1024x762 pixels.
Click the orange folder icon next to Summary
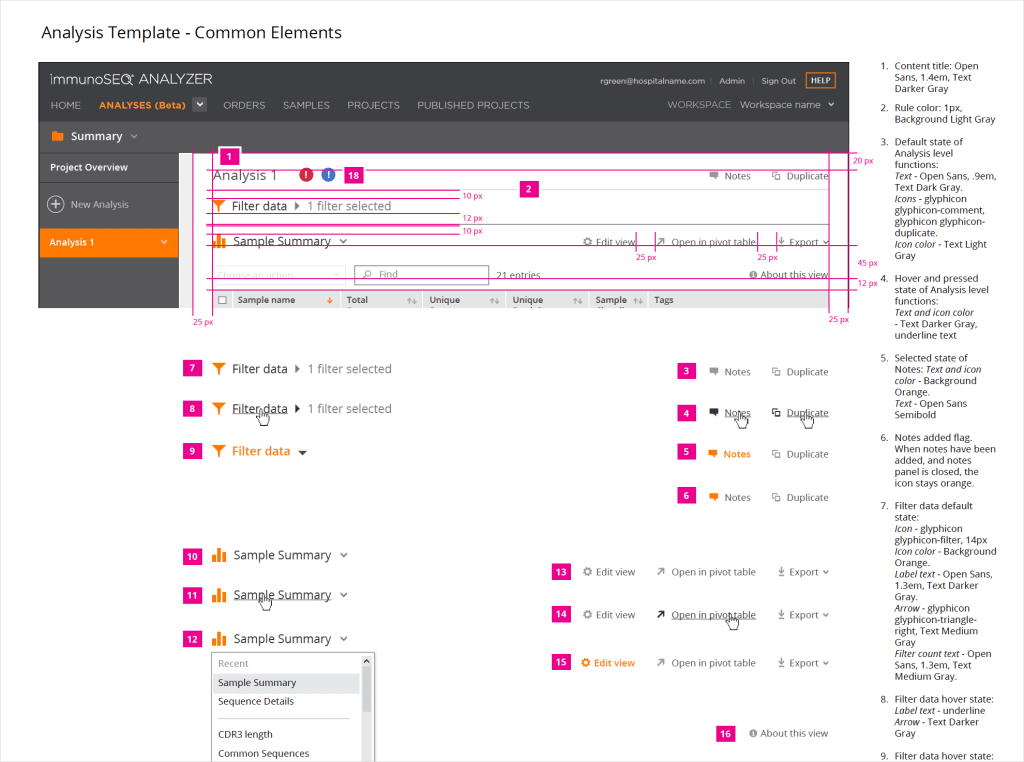pyautogui.click(x=57, y=136)
